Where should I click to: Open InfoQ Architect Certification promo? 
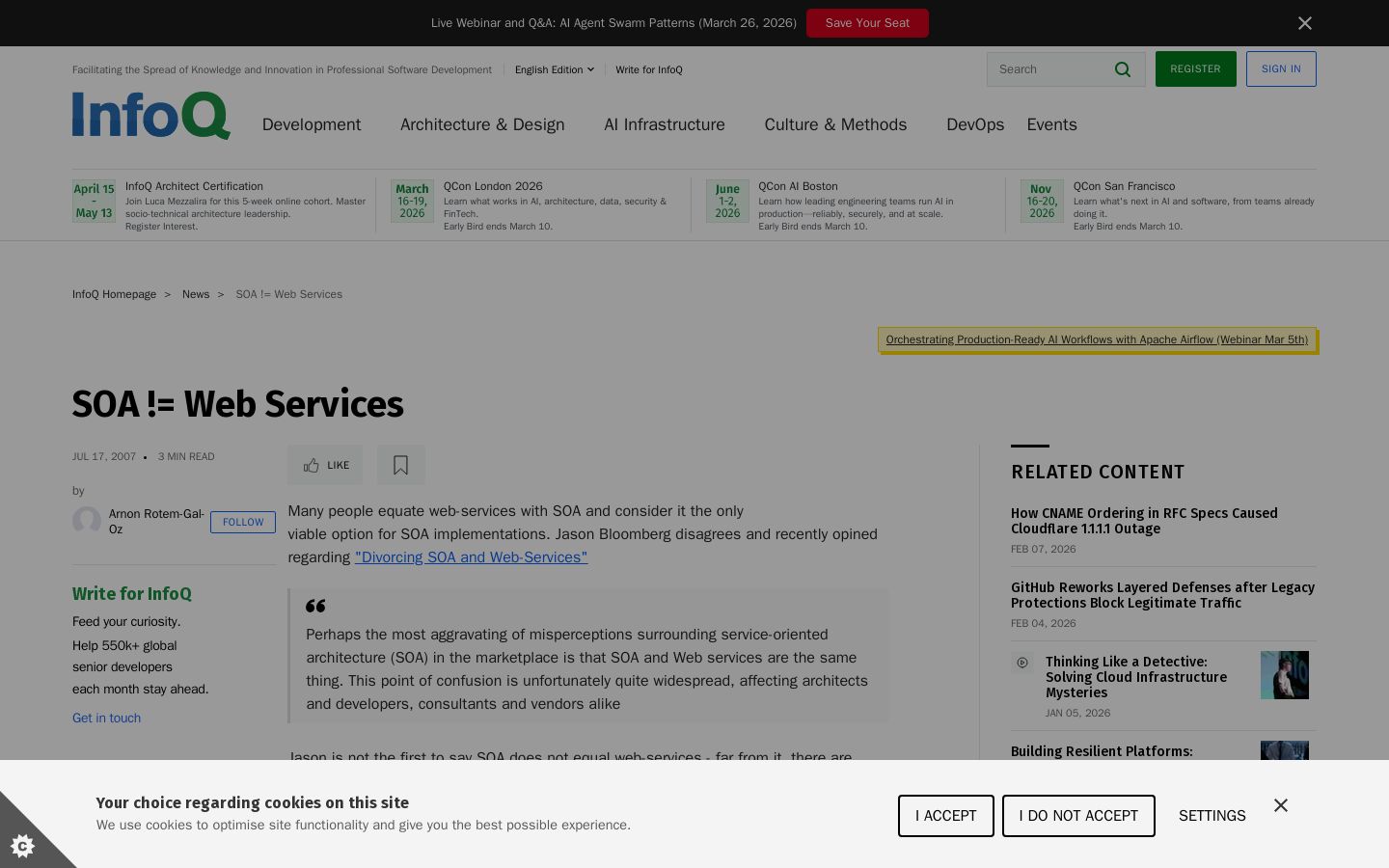(194, 186)
